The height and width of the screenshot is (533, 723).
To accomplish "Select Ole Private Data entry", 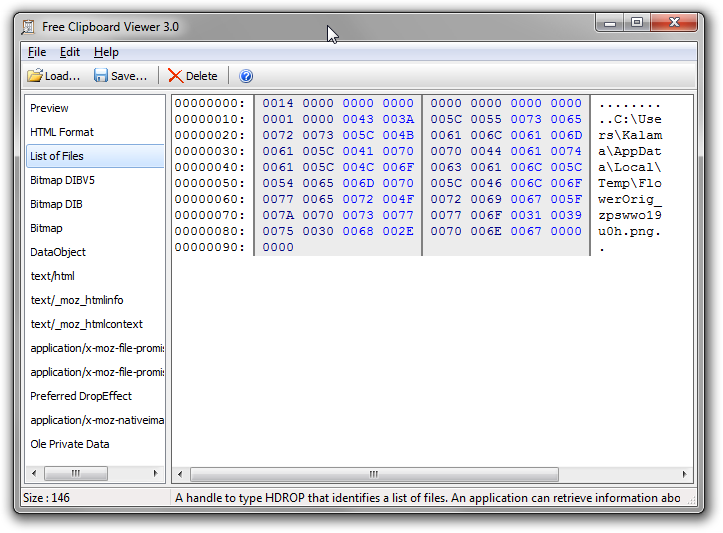I will pyautogui.click(x=70, y=444).
